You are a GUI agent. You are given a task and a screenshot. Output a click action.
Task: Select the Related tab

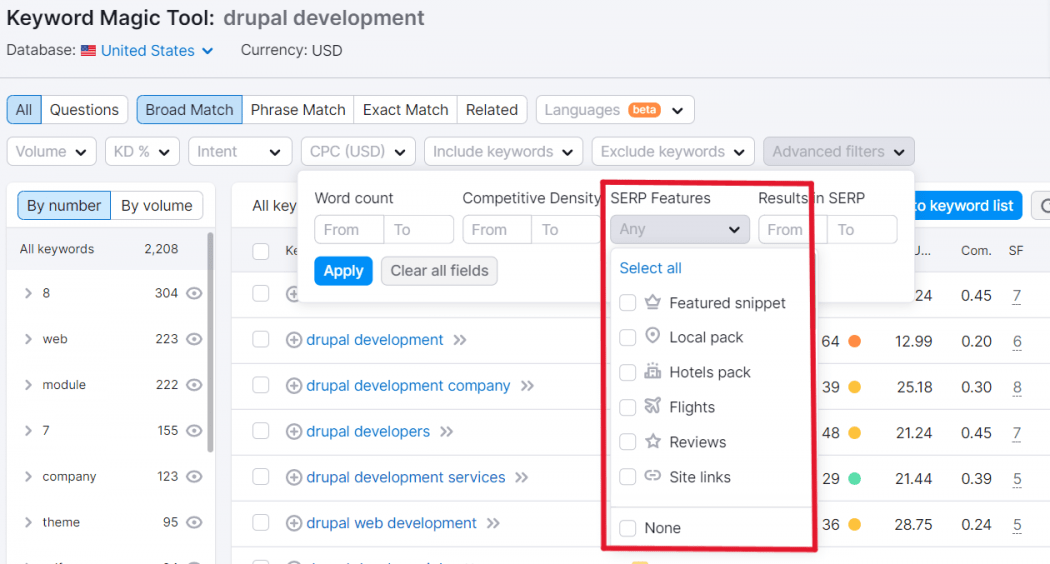click(492, 110)
